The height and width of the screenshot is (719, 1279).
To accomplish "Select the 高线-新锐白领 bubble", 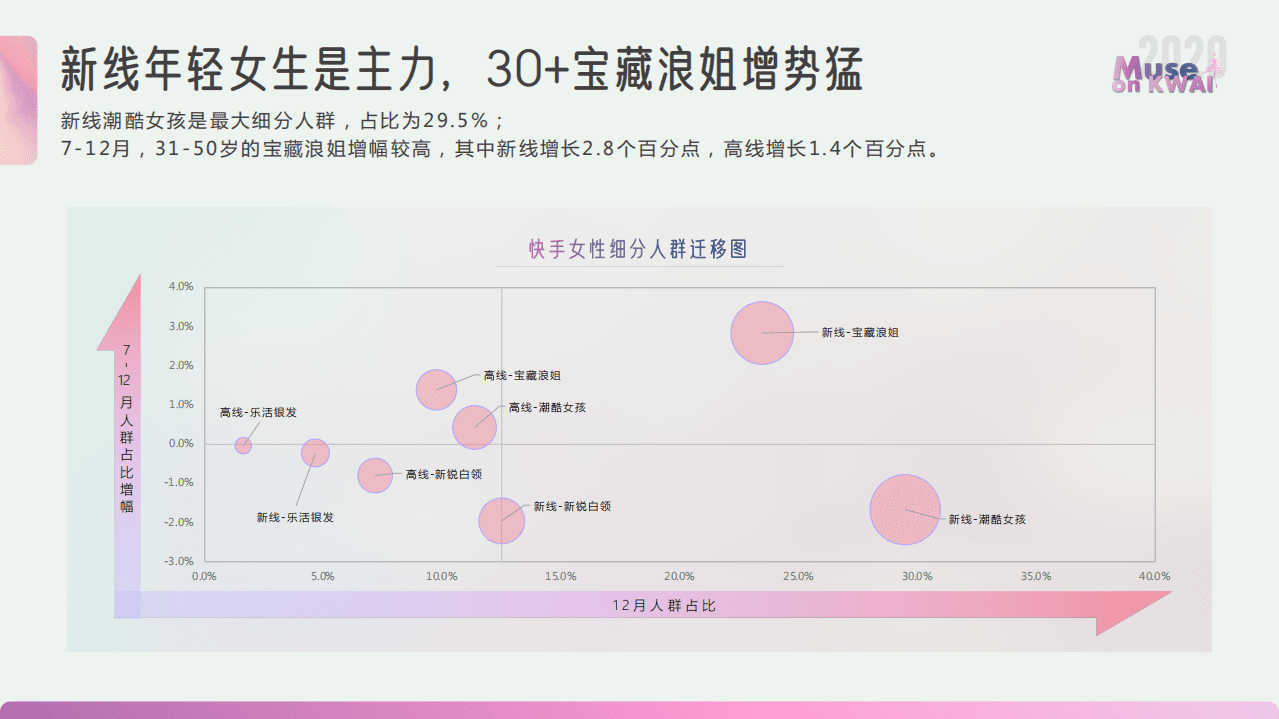I will point(375,476).
